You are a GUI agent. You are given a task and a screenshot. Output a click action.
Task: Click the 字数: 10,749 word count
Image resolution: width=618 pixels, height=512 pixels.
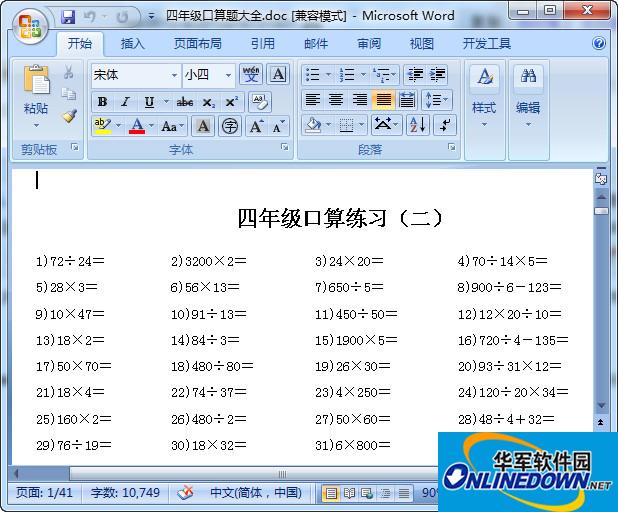click(125, 493)
